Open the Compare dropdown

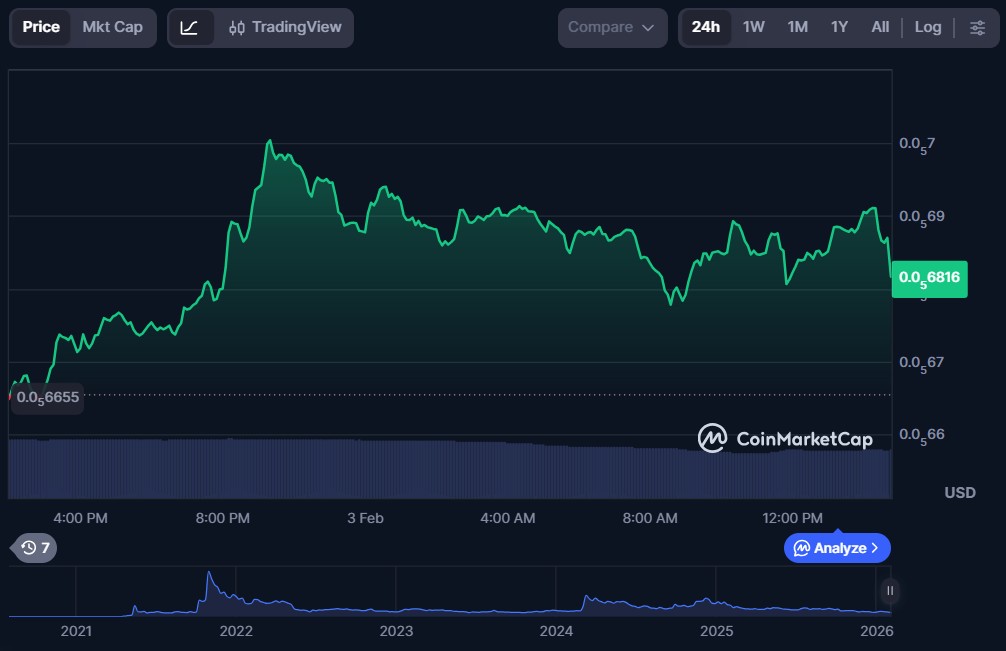tap(612, 27)
